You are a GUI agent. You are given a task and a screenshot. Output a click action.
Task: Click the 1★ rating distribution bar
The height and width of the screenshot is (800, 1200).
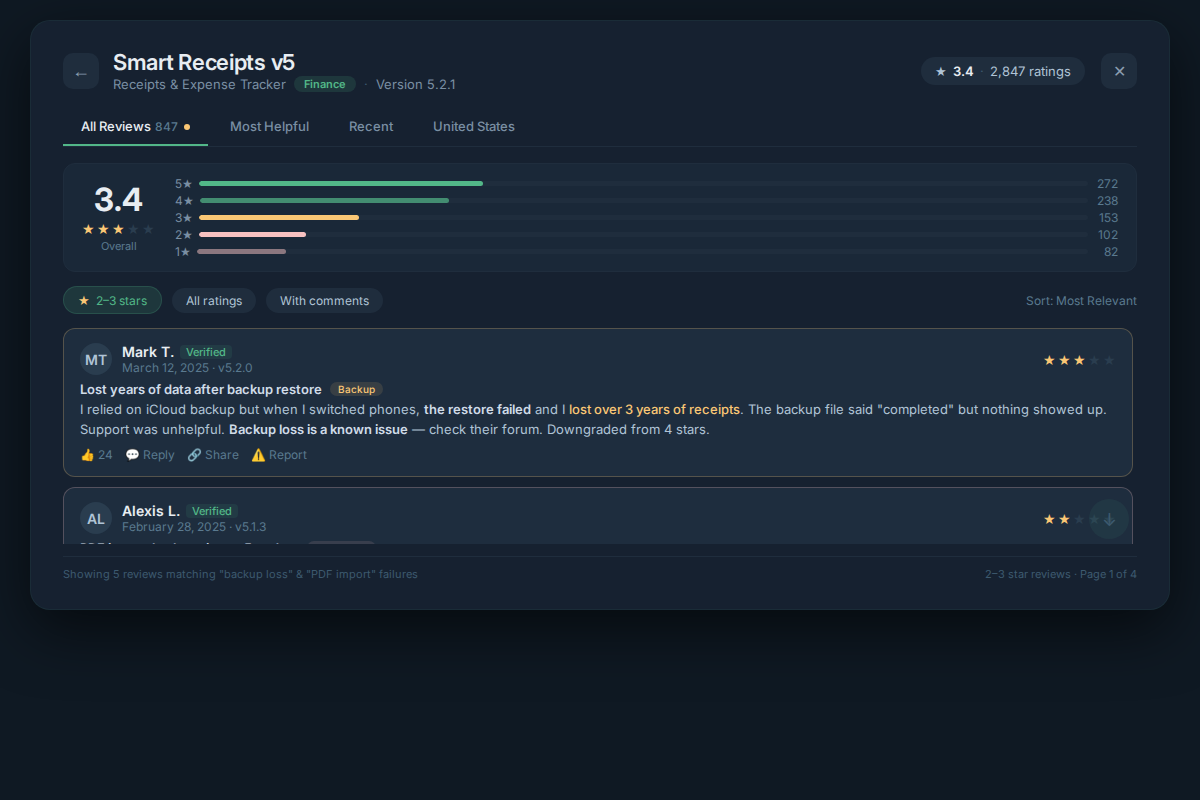click(x=643, y=252)
